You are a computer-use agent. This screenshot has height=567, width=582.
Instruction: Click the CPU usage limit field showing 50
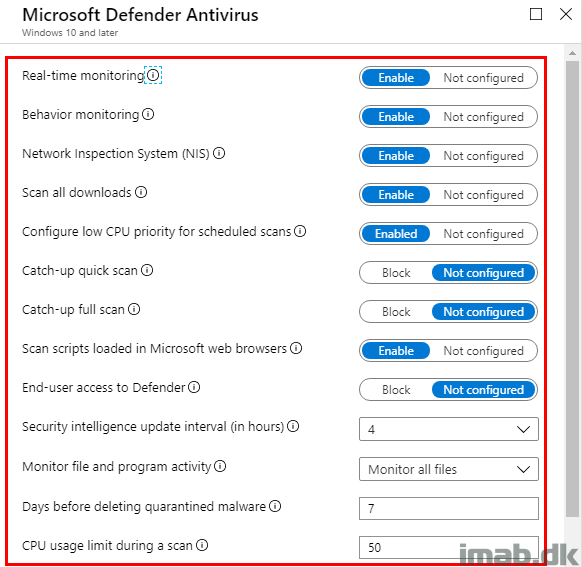coord(448,547)
